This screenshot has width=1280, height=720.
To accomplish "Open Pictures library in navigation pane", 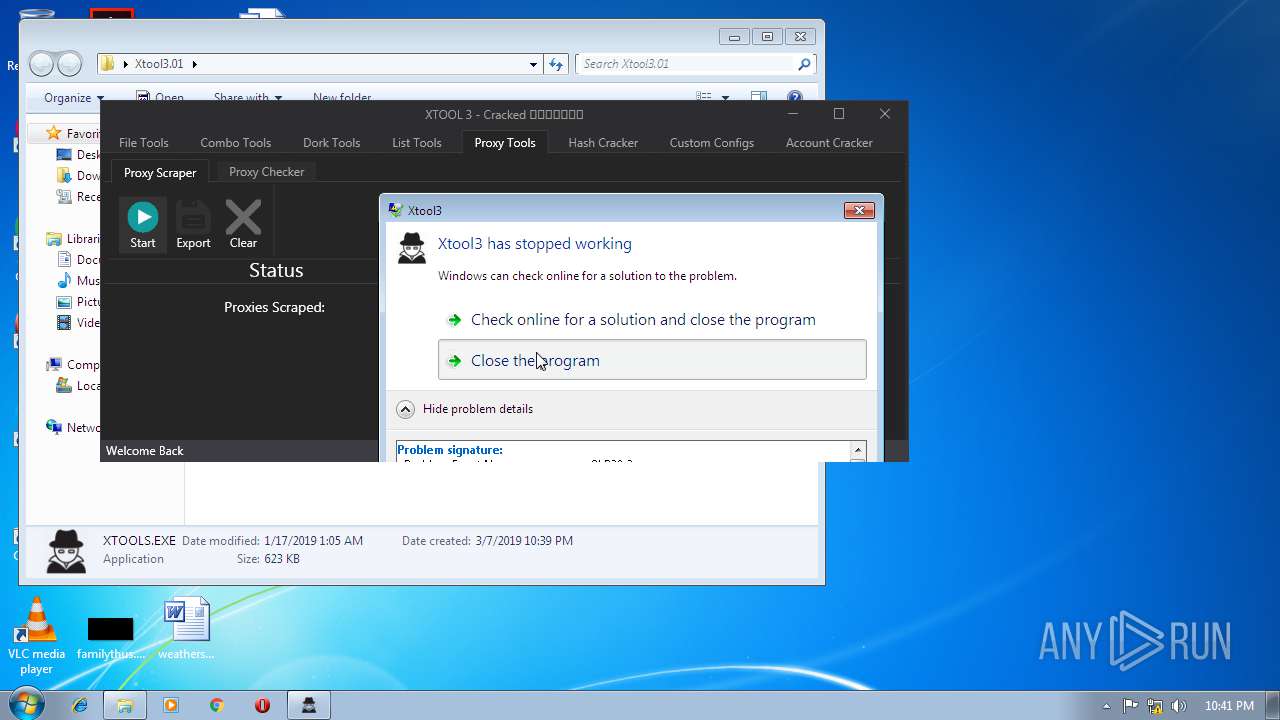I will 78,302.
